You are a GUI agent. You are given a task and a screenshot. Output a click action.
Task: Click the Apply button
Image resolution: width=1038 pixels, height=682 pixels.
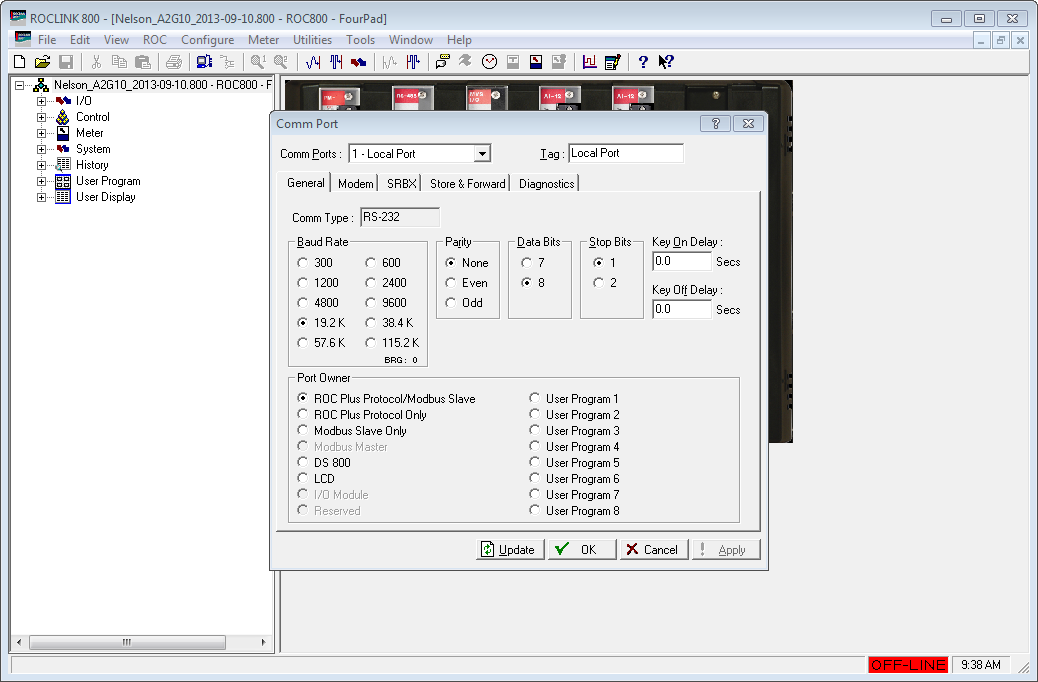pyautogui.click(x=726, y=550)
